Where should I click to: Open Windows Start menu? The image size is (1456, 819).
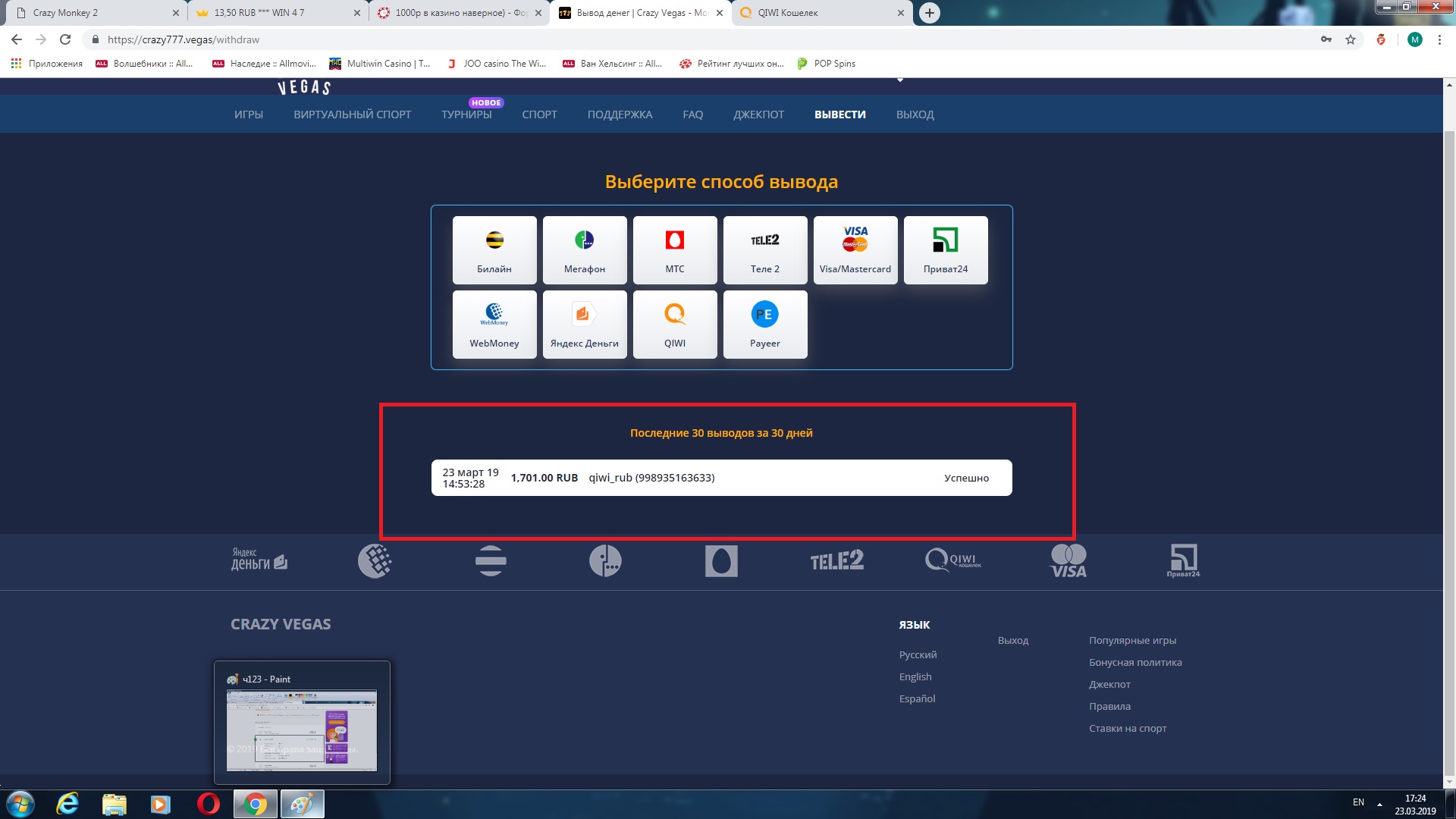point(20,804)
